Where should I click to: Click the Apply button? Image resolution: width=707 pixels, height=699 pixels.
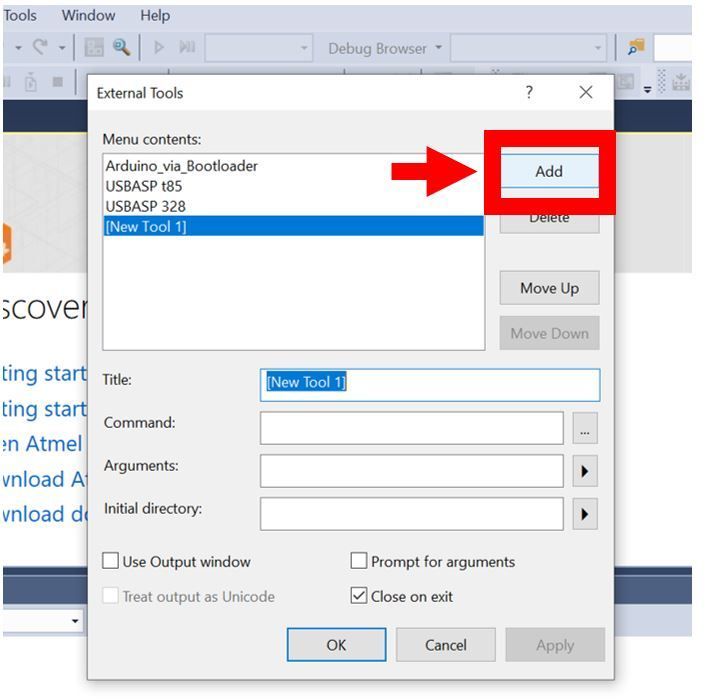point(555,645)
